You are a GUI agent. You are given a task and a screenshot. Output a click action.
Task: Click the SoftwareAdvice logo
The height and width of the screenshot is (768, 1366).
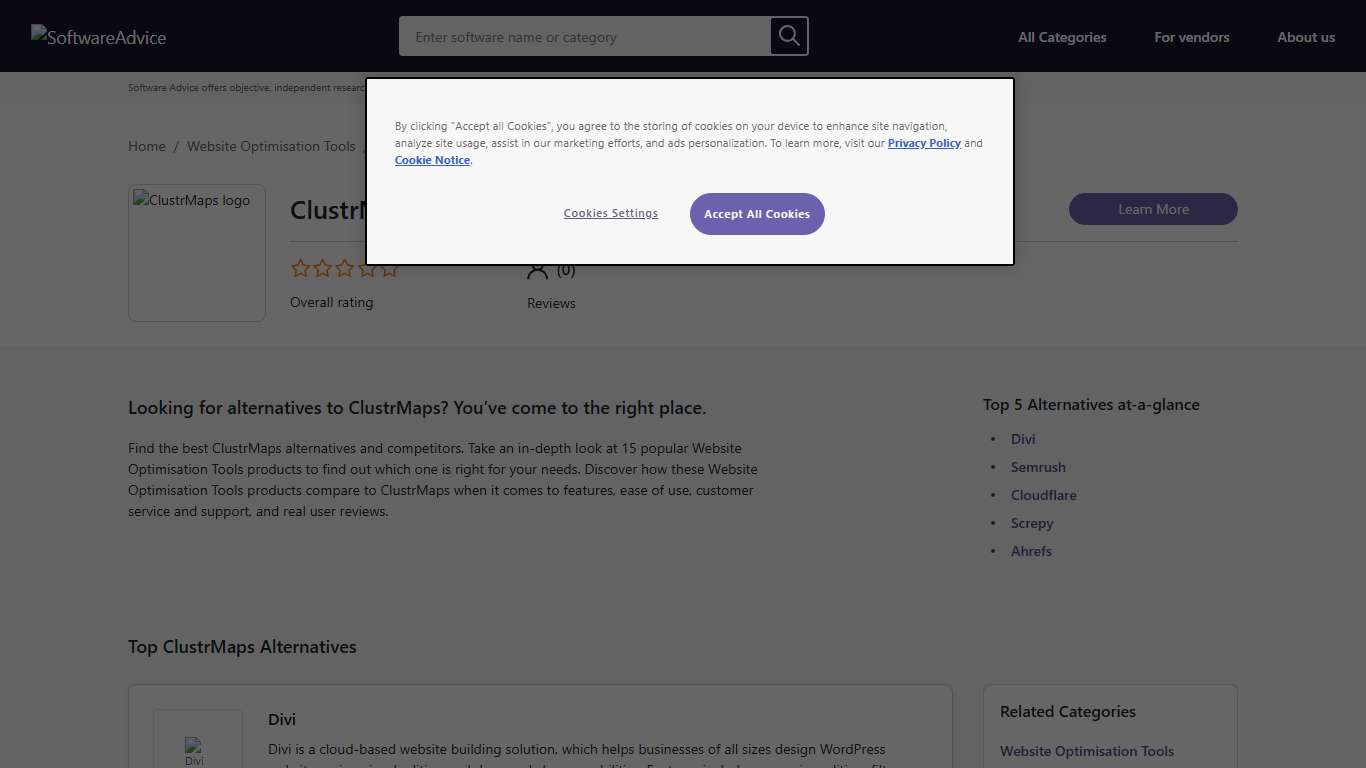click(x=98, y=37)
